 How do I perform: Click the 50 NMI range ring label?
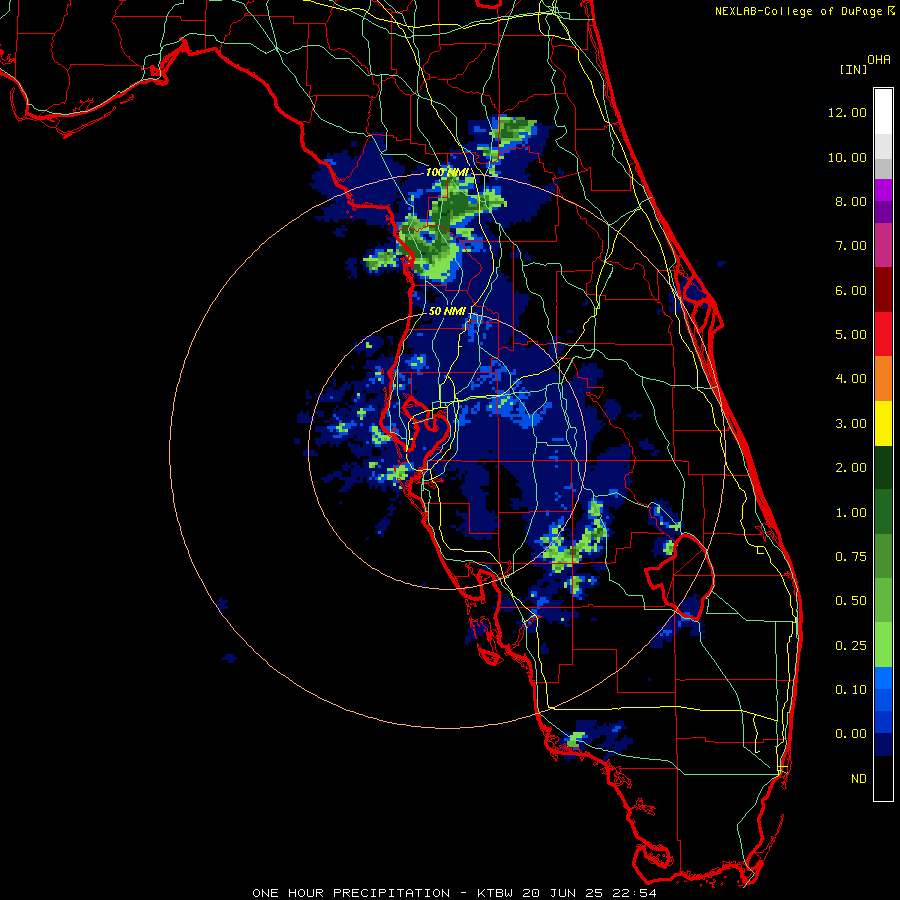[x=447, y=311]
